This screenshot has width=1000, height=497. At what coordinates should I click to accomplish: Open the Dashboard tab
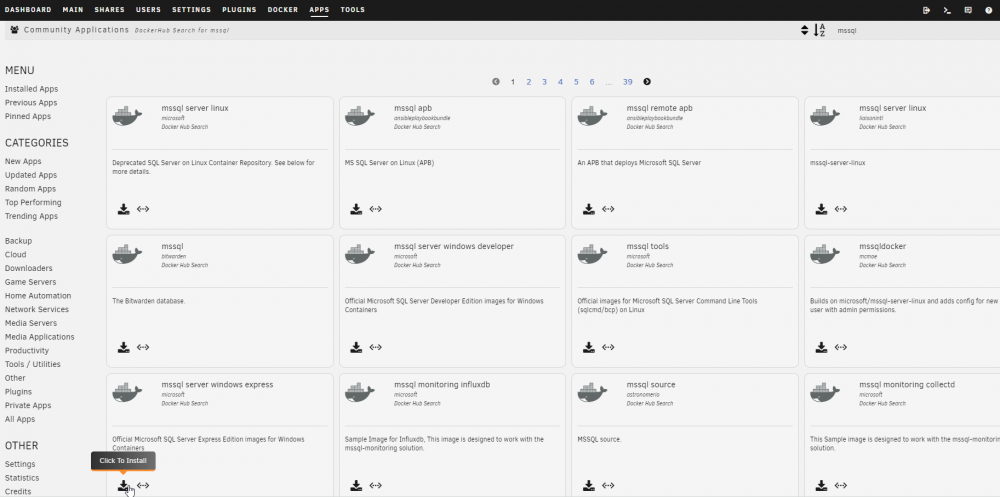(28, 10)
